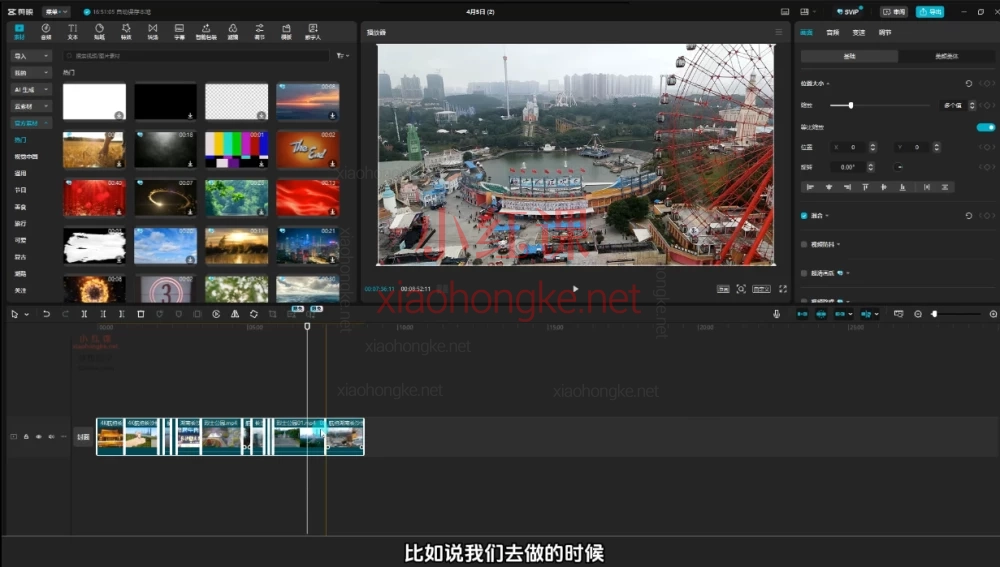Expand the AI Generate (AI生成) dropdown

tap(31, 89)
